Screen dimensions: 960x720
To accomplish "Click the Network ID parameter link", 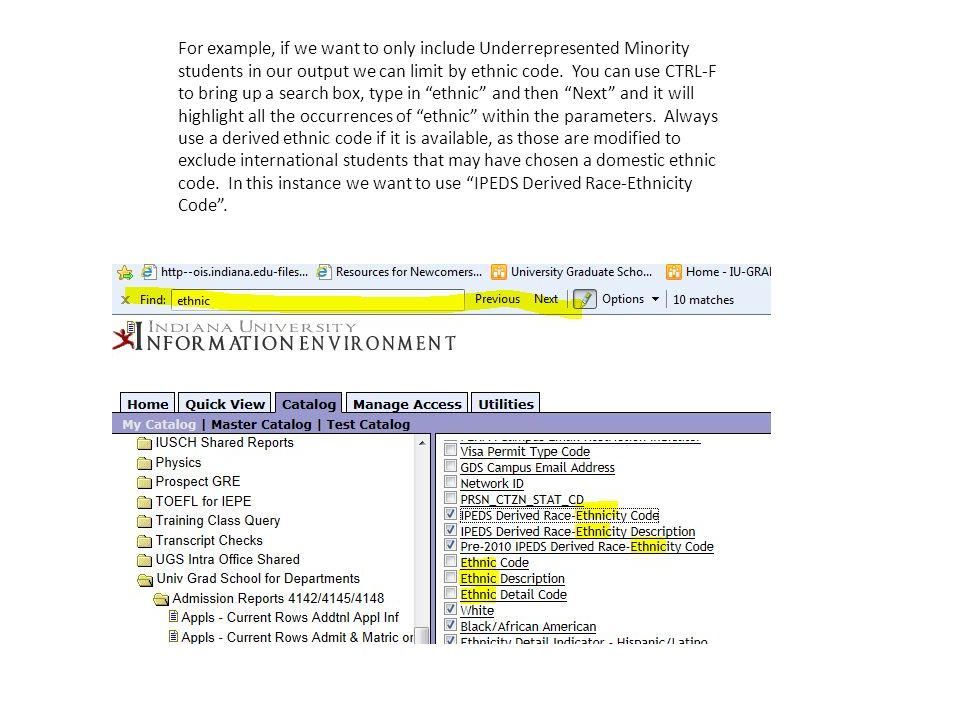I will click(492, 484).
